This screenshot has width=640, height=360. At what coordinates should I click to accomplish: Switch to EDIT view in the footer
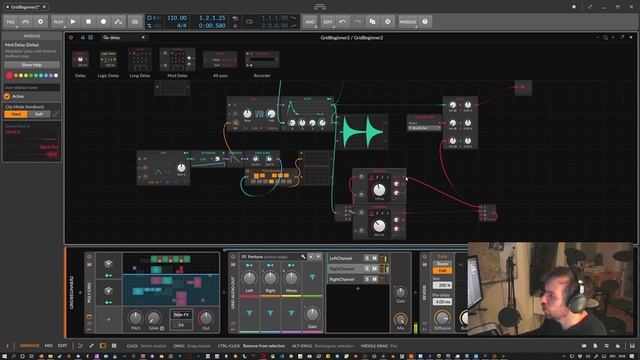pyautogui.click(x=62, y=346)
